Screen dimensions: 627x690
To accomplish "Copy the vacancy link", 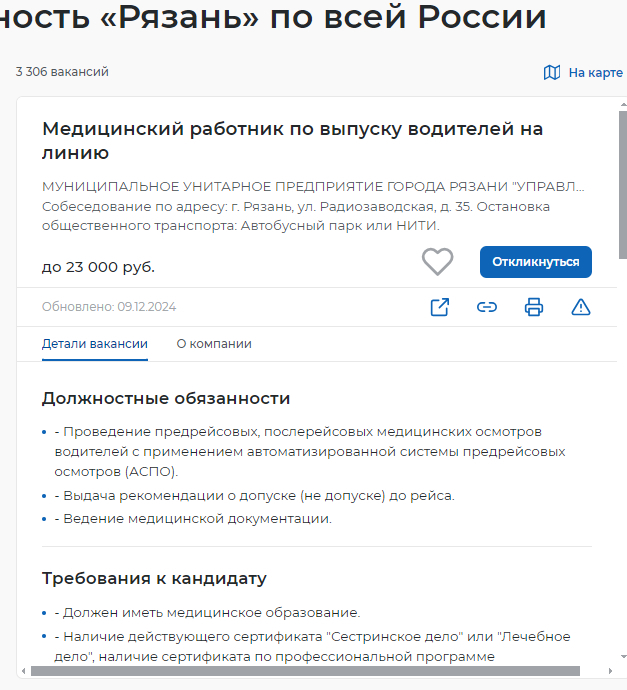I will [x=486, y=307].
